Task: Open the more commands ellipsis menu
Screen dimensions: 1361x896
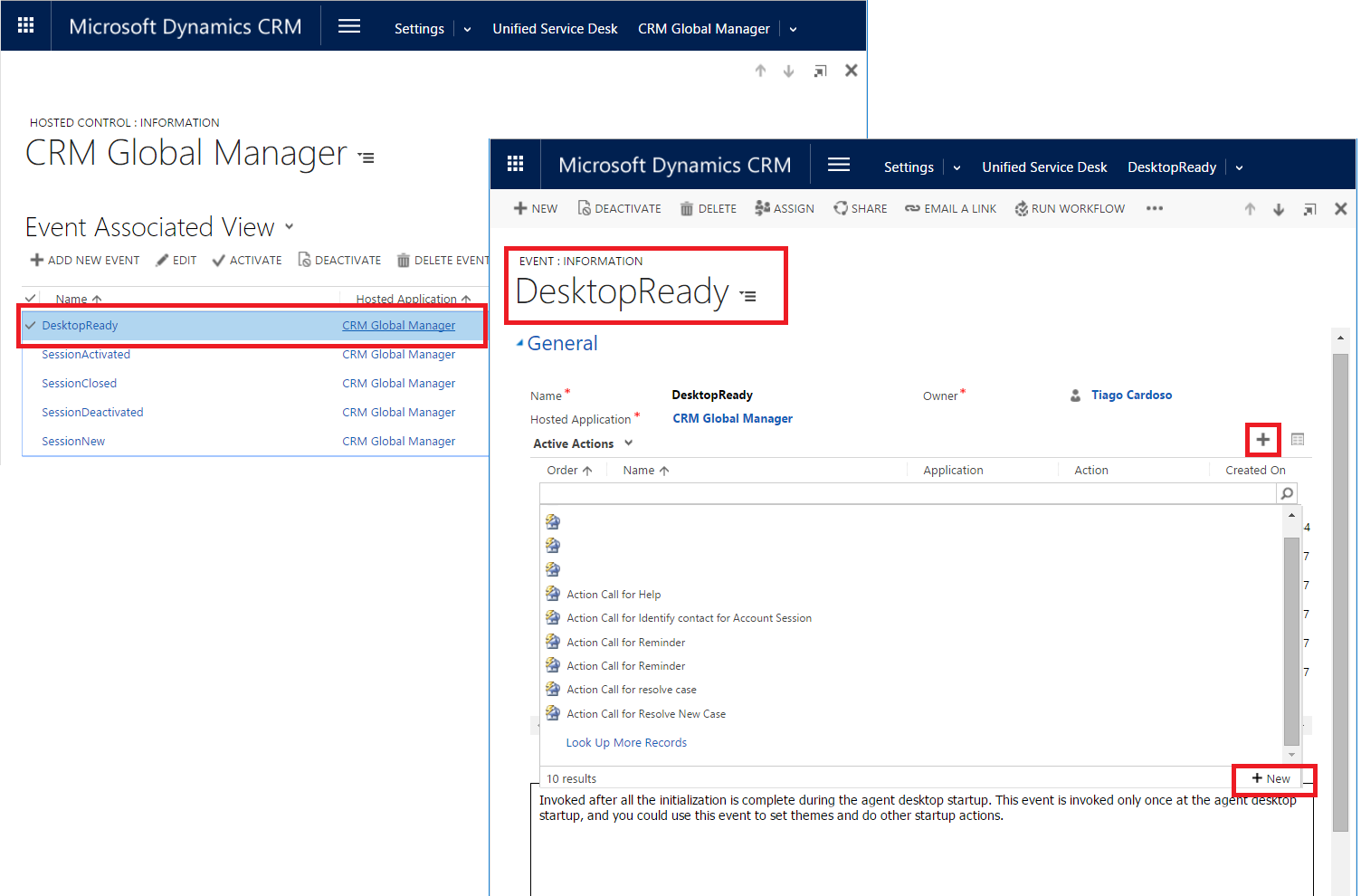Action: click(1154, 209)
